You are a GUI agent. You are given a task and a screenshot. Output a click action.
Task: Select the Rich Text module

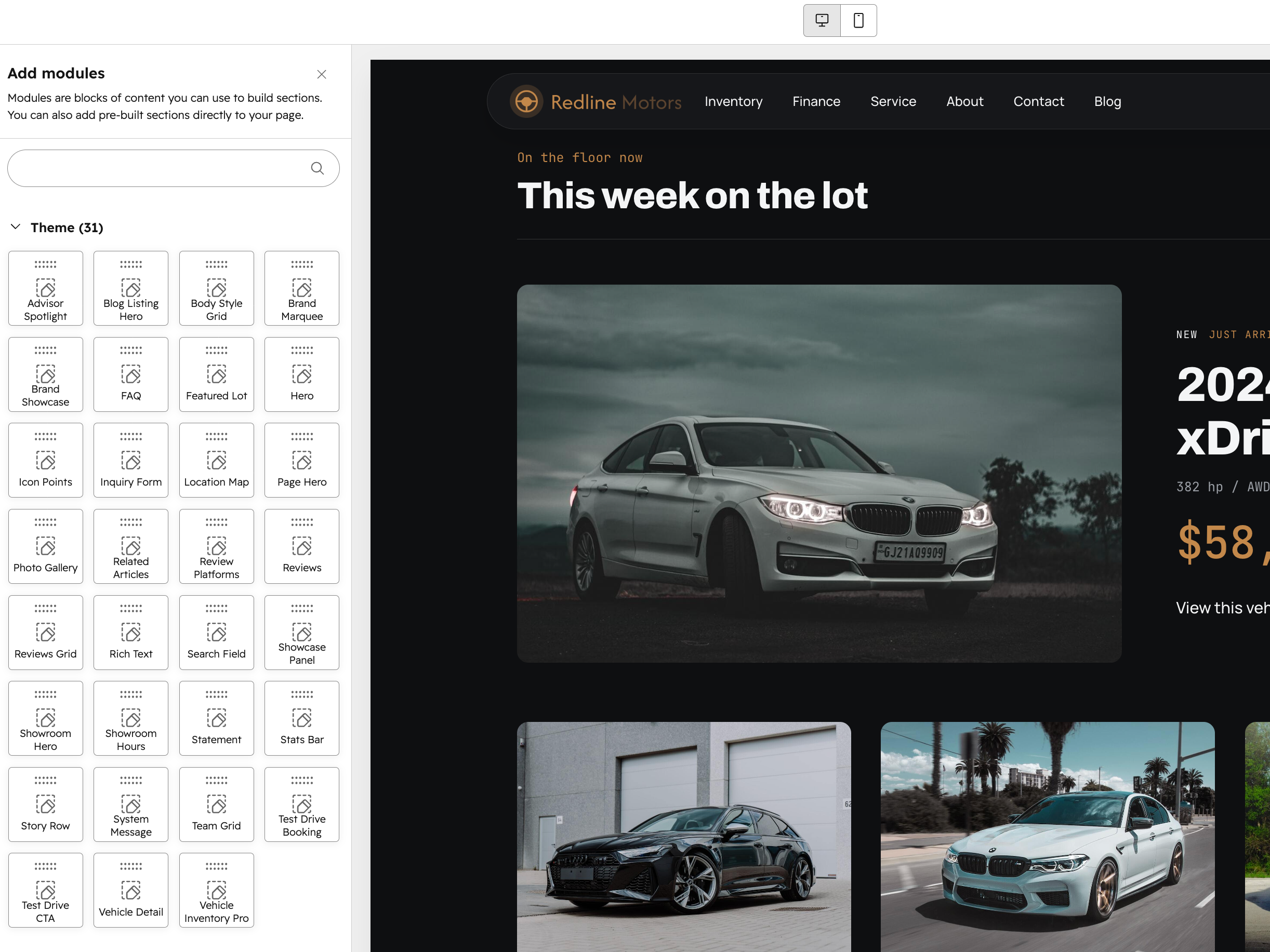131,633
